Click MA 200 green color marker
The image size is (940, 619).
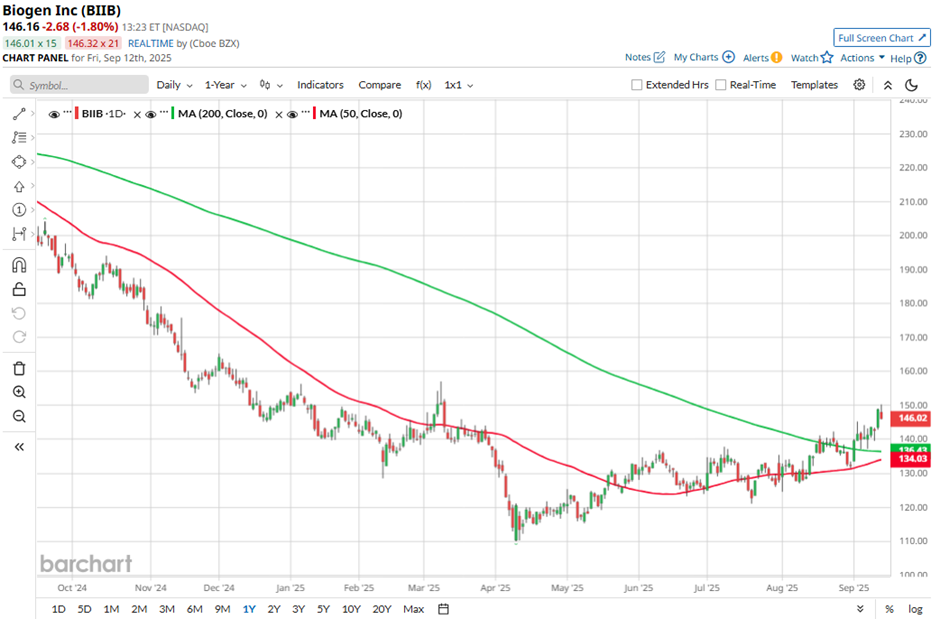coord(173,114)
